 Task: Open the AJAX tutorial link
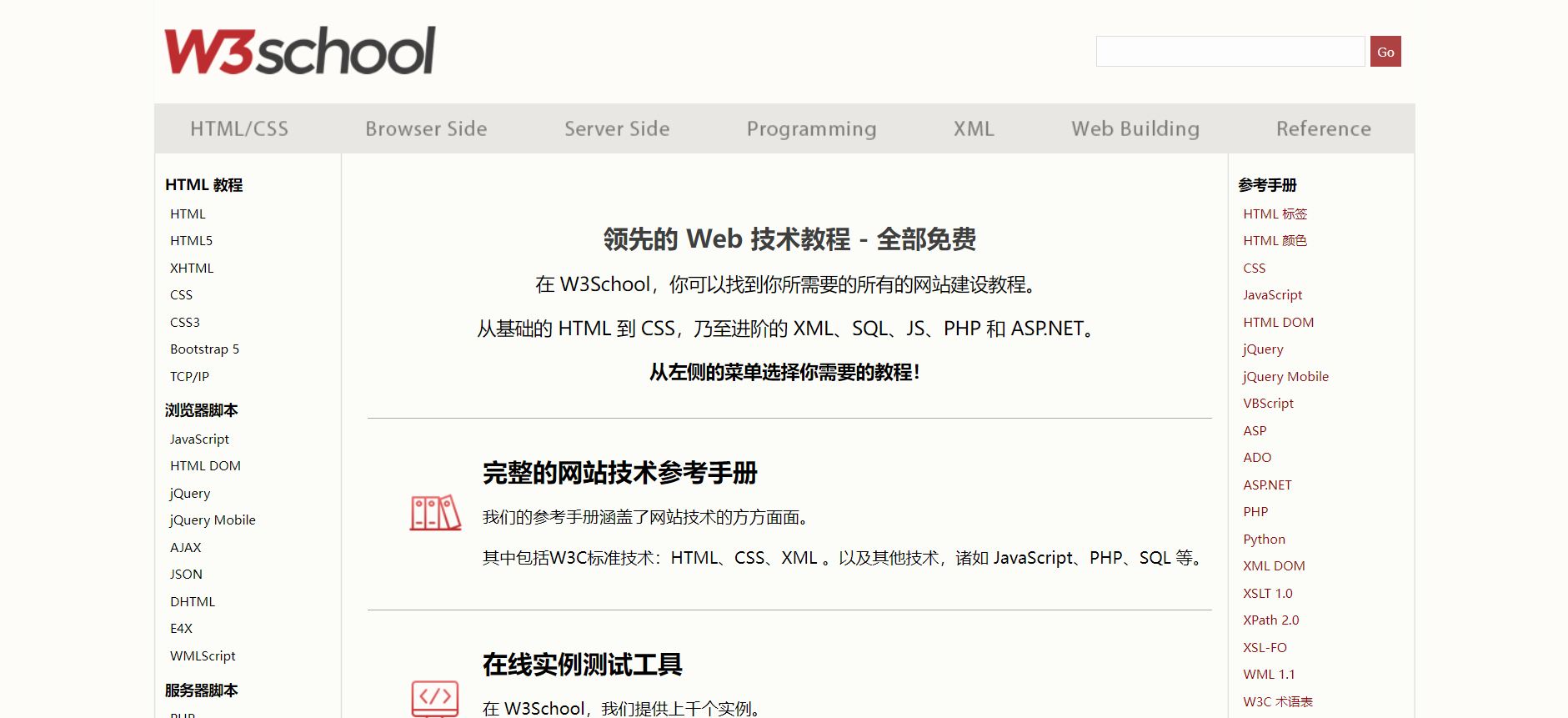tap(185, 548)
